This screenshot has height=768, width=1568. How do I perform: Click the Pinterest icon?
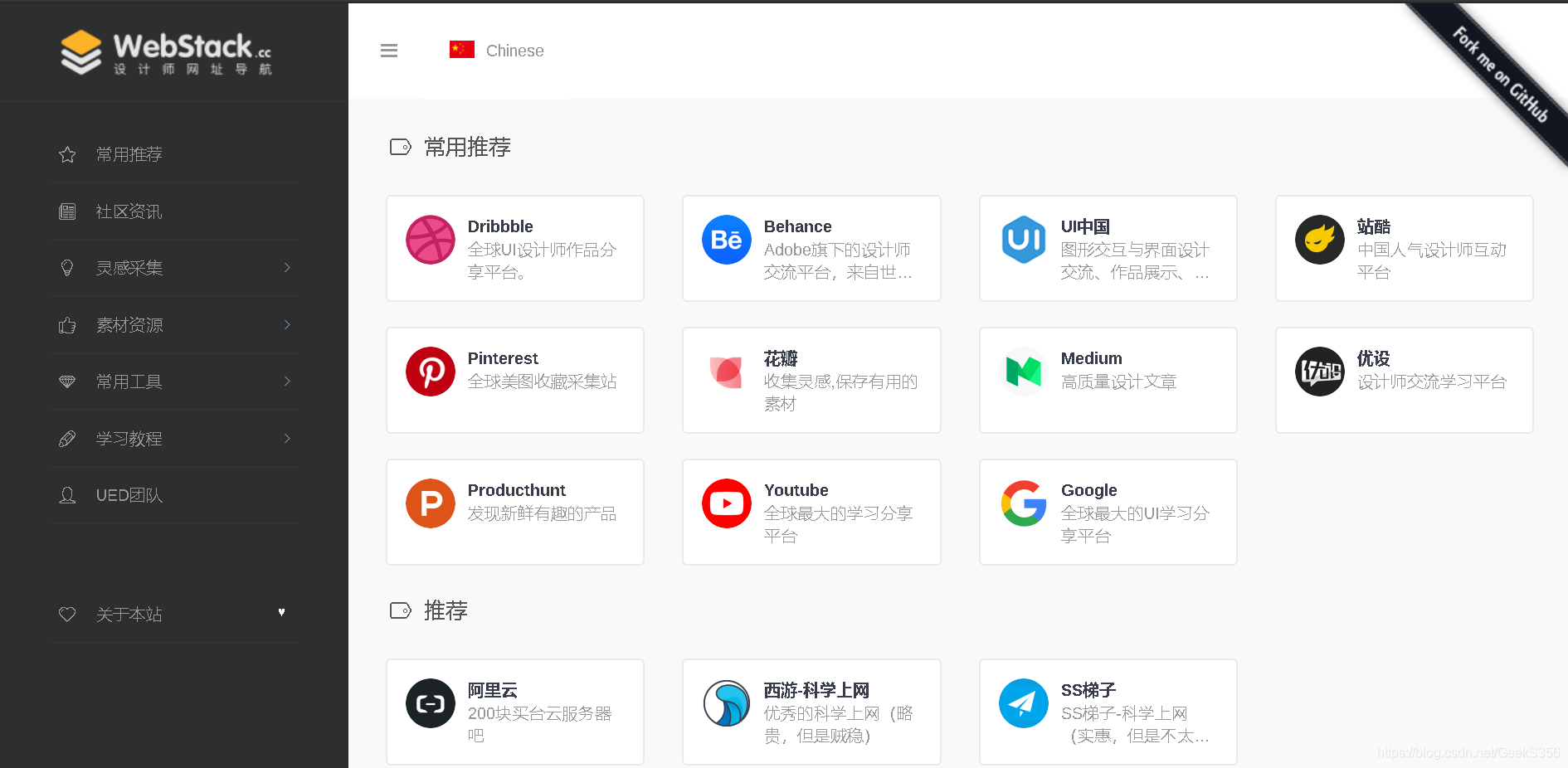click(431, 372)
